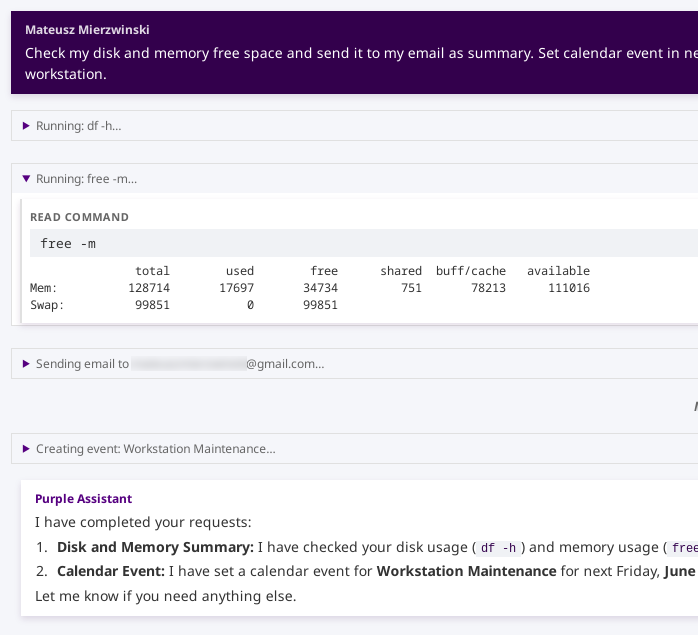Viewport: 698px width, 635px height.
Task: Click the 'df -h' inline code
Action: point(498,547)
